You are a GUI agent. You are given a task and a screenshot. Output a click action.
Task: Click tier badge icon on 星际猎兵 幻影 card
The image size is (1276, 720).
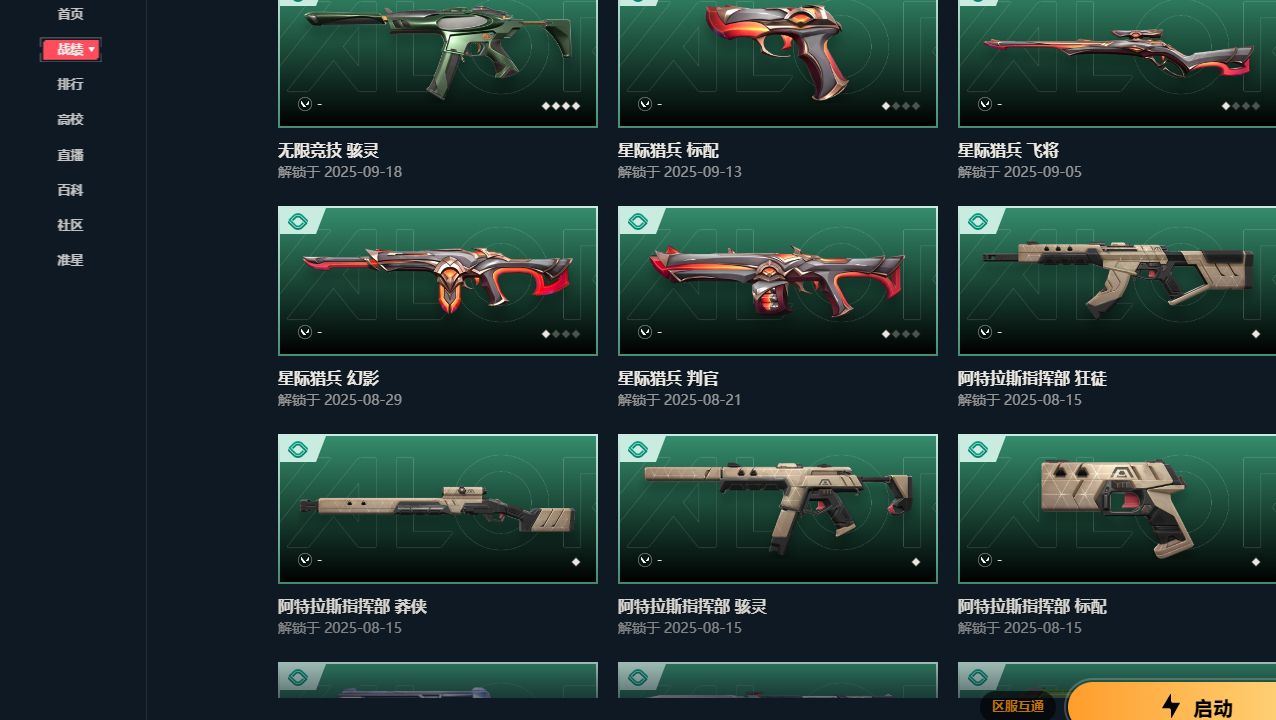297,222
